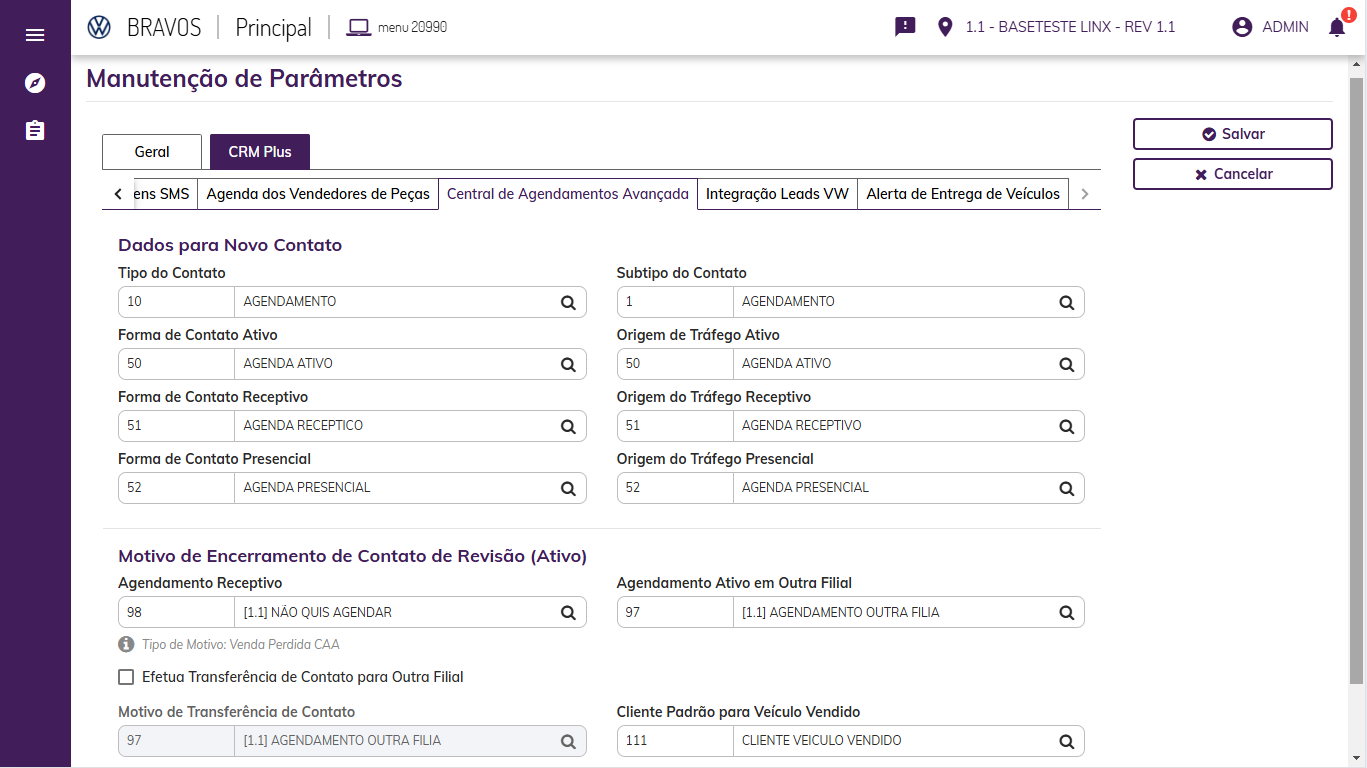1367x768 pixels.
Task: Open the hamburger menu in sidebar
Action: pos(35,35)
